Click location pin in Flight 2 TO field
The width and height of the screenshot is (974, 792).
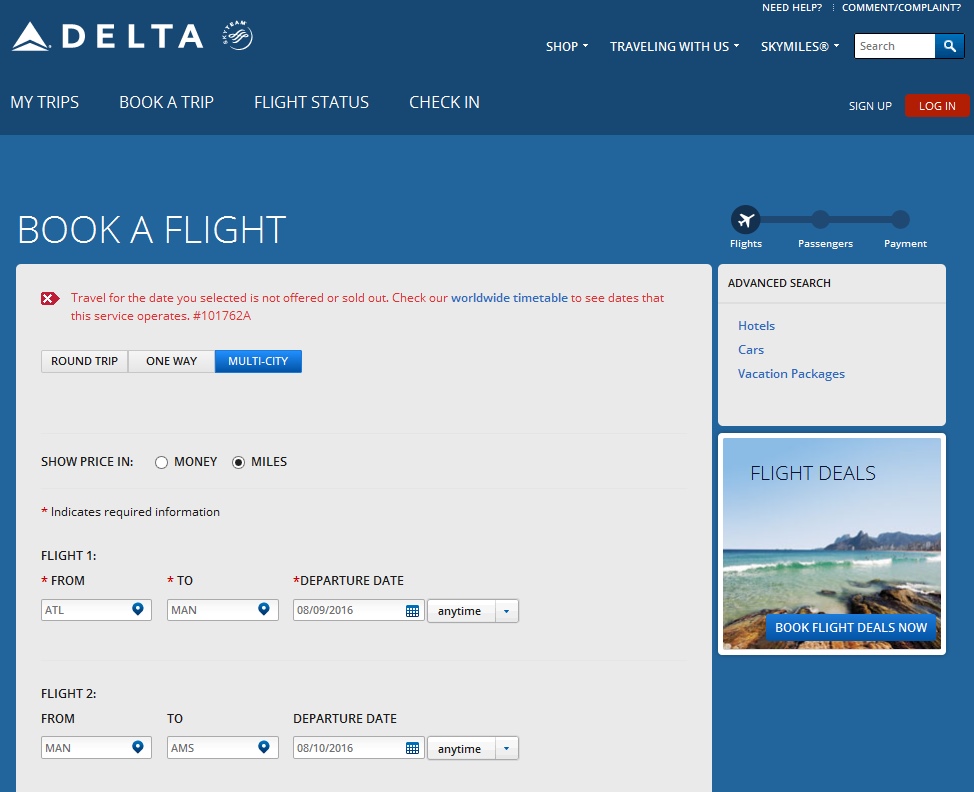point(264,747)
